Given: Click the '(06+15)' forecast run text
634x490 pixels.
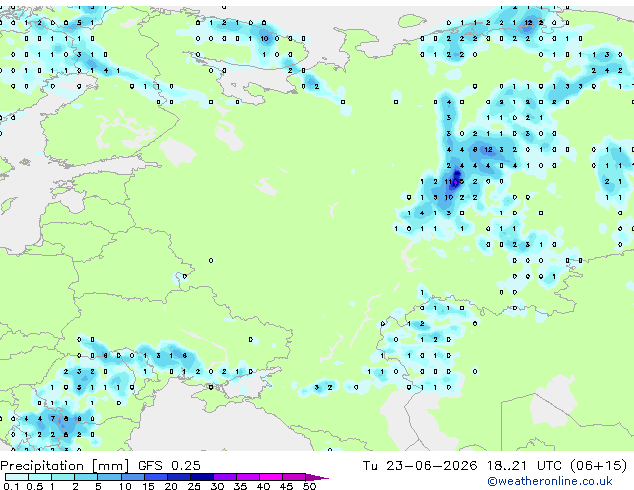Looking at the screenshot, I should (598, 466).
